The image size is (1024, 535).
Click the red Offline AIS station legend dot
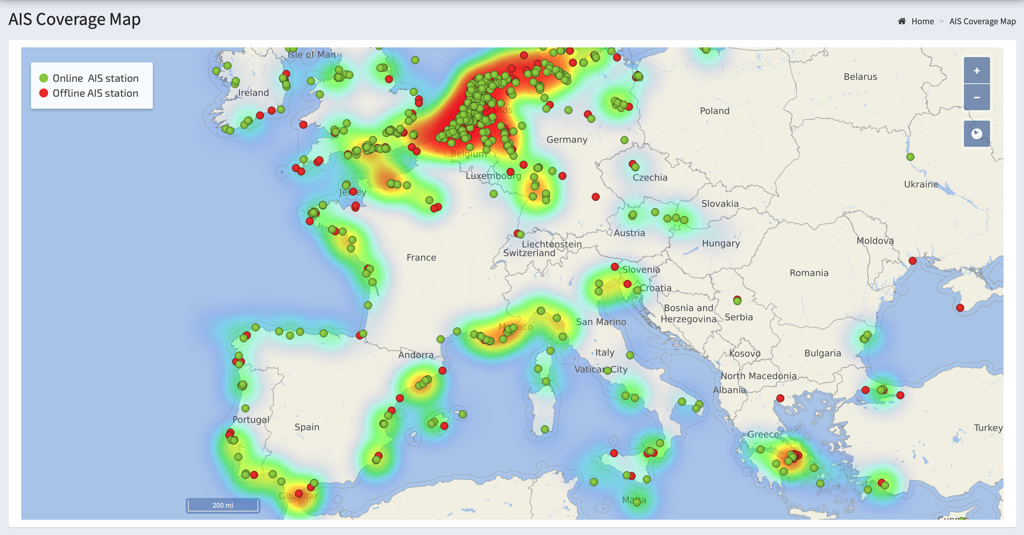point(43,93)
